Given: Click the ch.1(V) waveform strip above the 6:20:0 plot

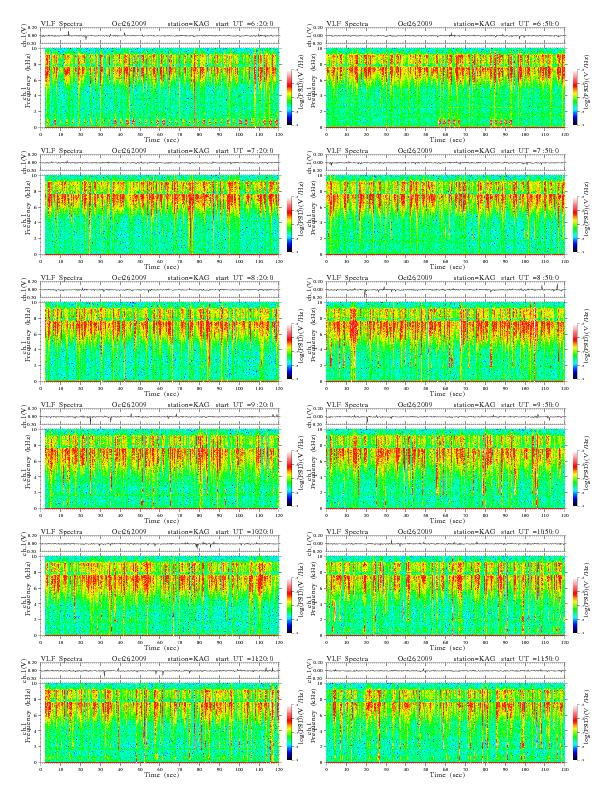Looking at the screenshot, I should pyautogui.click(x=160, y=36).
